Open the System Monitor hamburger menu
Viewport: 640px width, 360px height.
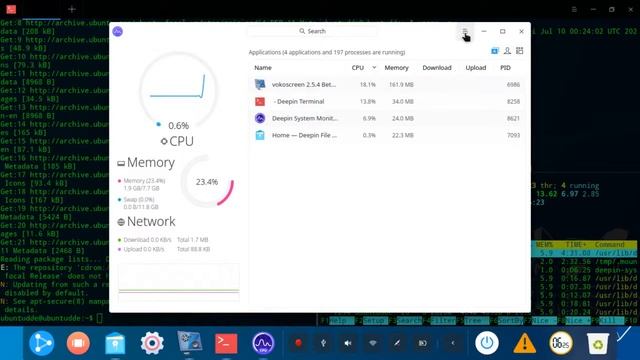[464, 31]
